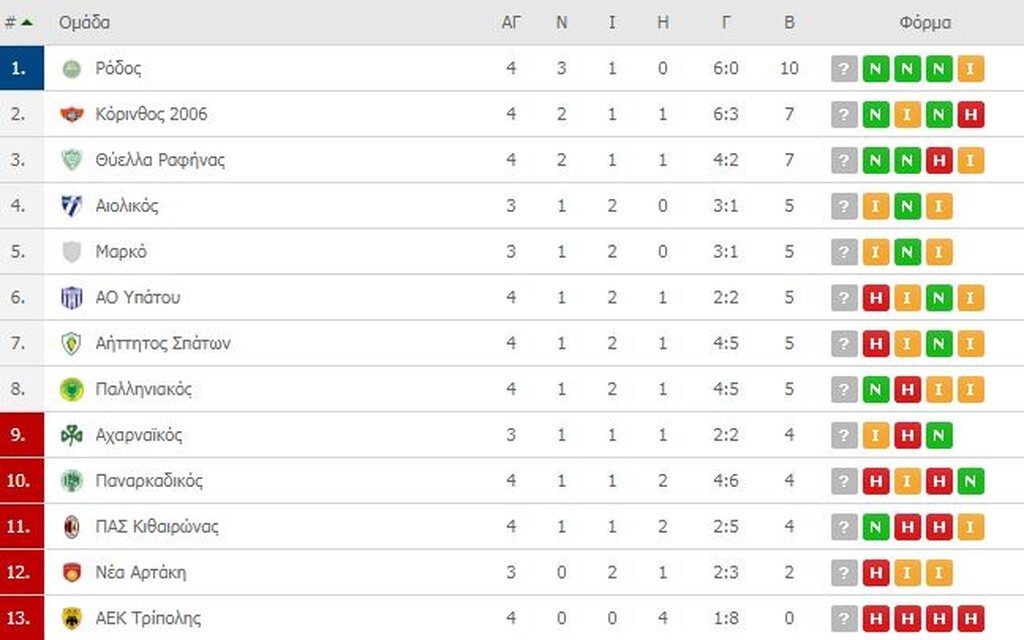Viewport: 1024px width, 640px height.
Task: Click the Αχαρναϊκός shamrock logo
Action: [72, 435]
